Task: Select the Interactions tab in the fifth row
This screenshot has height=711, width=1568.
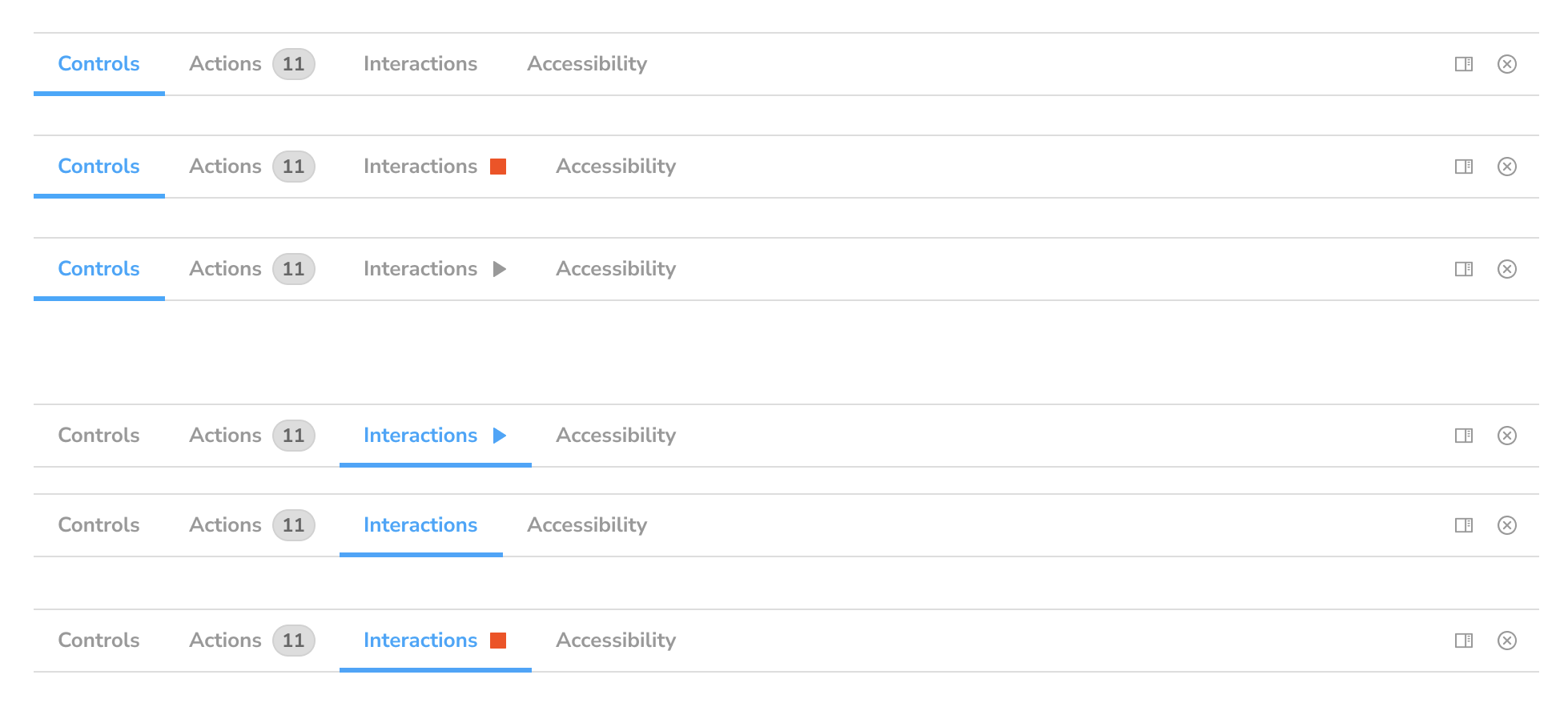Action: point(420,525)
